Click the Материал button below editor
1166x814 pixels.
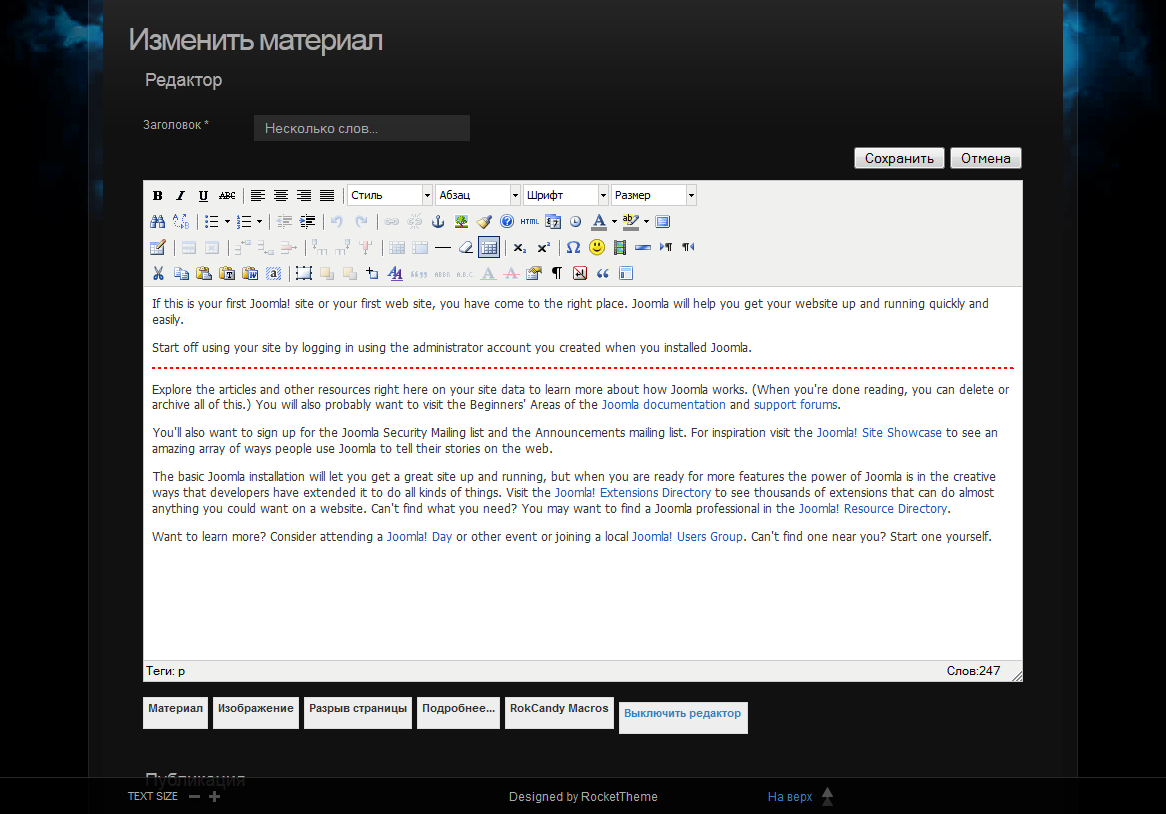coord(175,712)
